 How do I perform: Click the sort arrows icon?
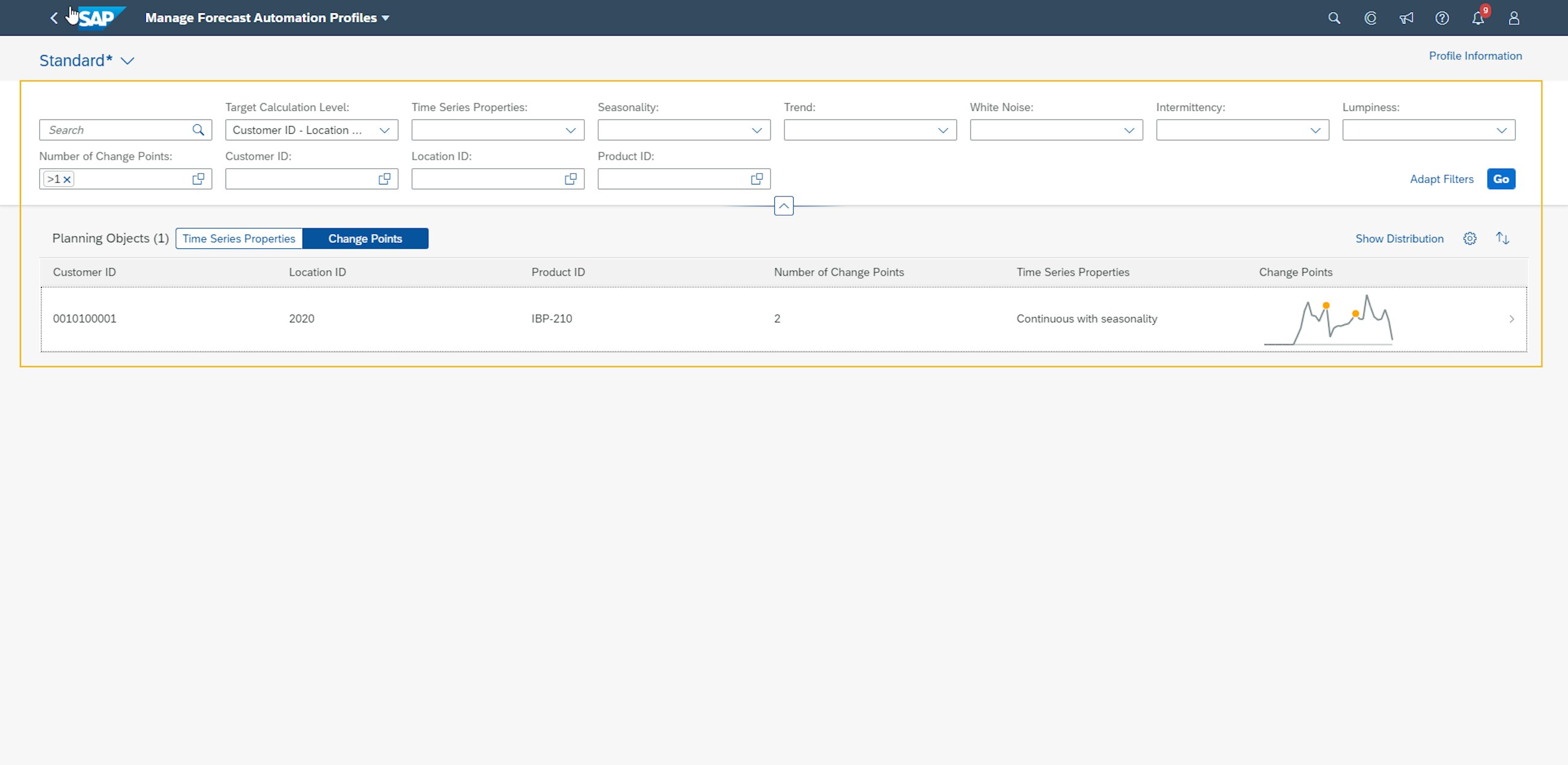1502,239
